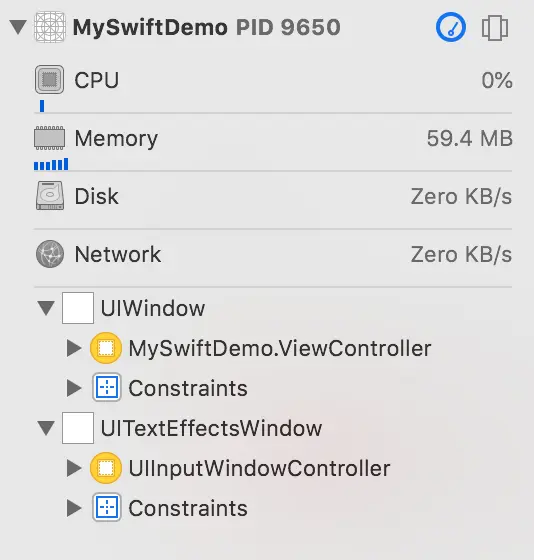Click the Memory module icon
This screenshot has width=534, height=560.
50,138
